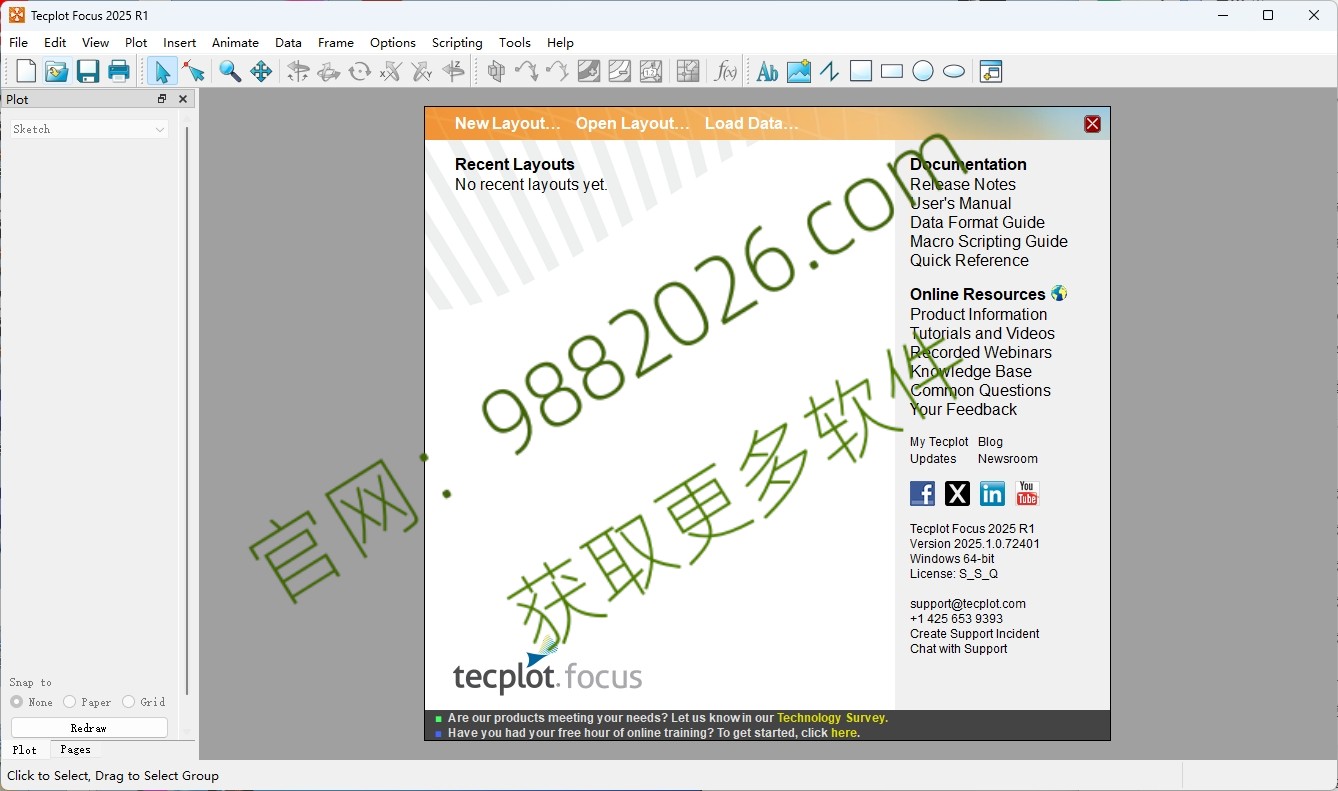Select Snap to None radio button
Image resolution: width=1338 pixels, height=791 pixels.
(x=17, y=702)
